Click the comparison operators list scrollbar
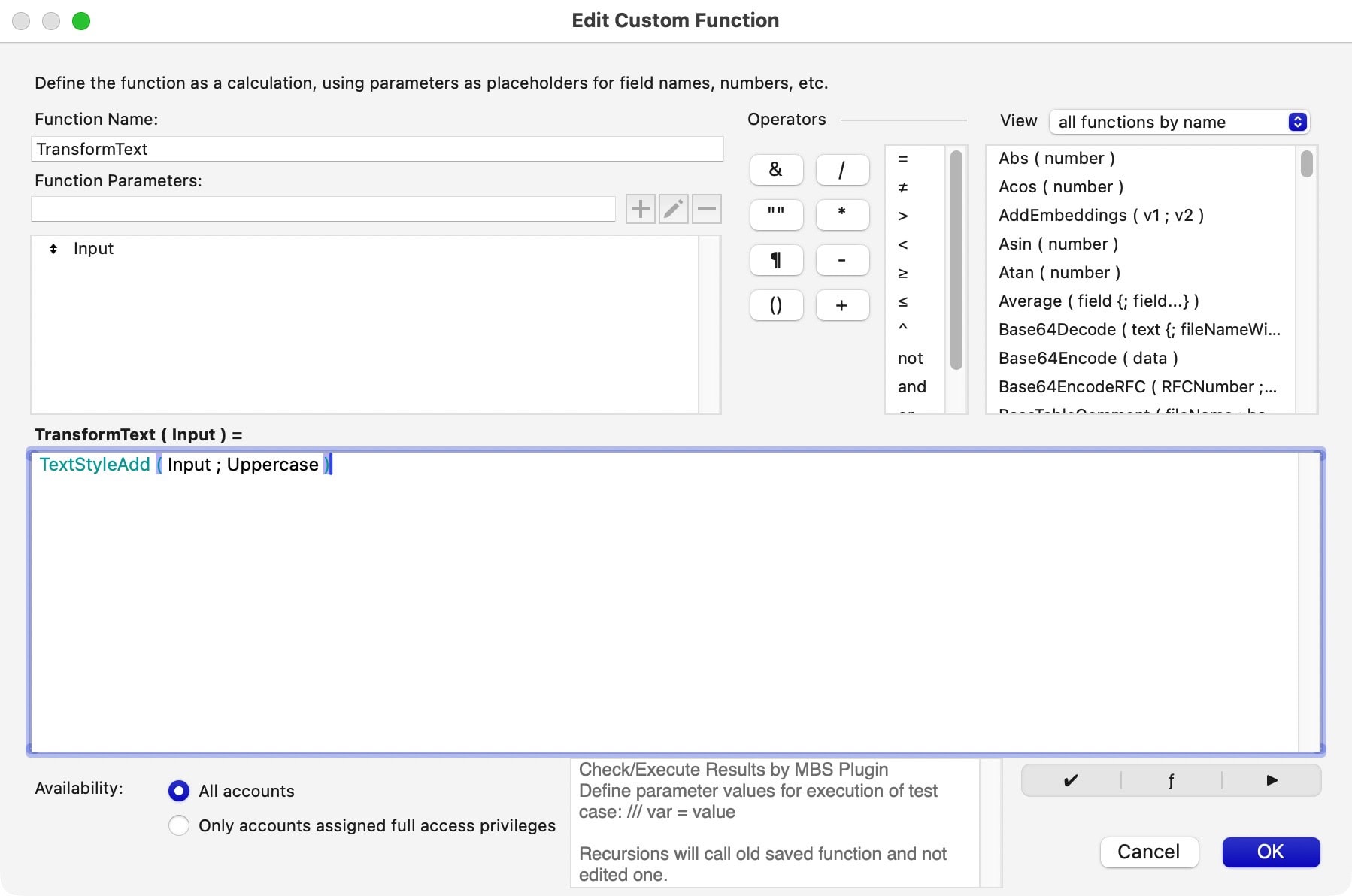The height and width of the screenshot is (896, 1352). 956,260
